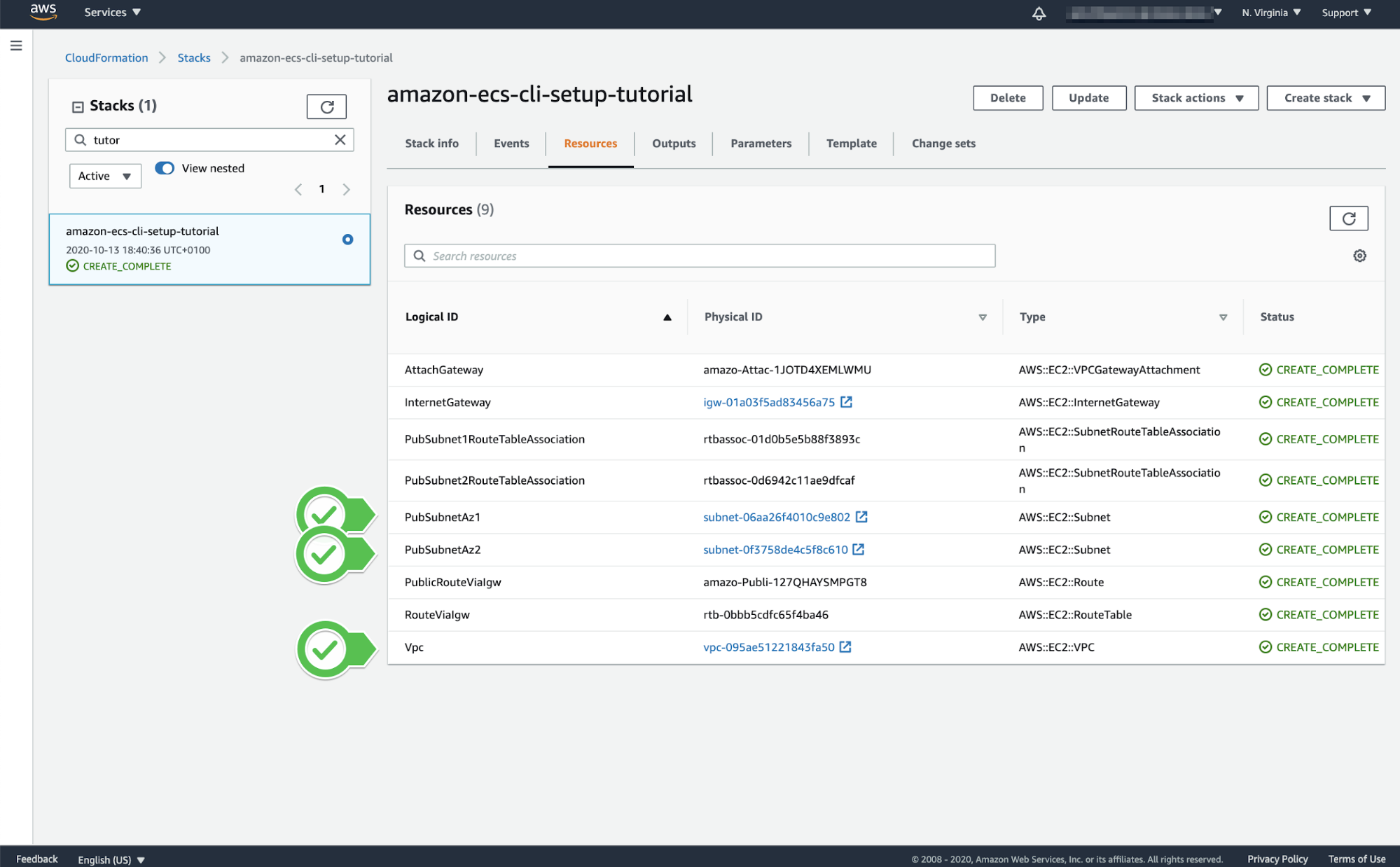
Task: Open the Active status filter dropdown
Action: [x=105, y=176]
